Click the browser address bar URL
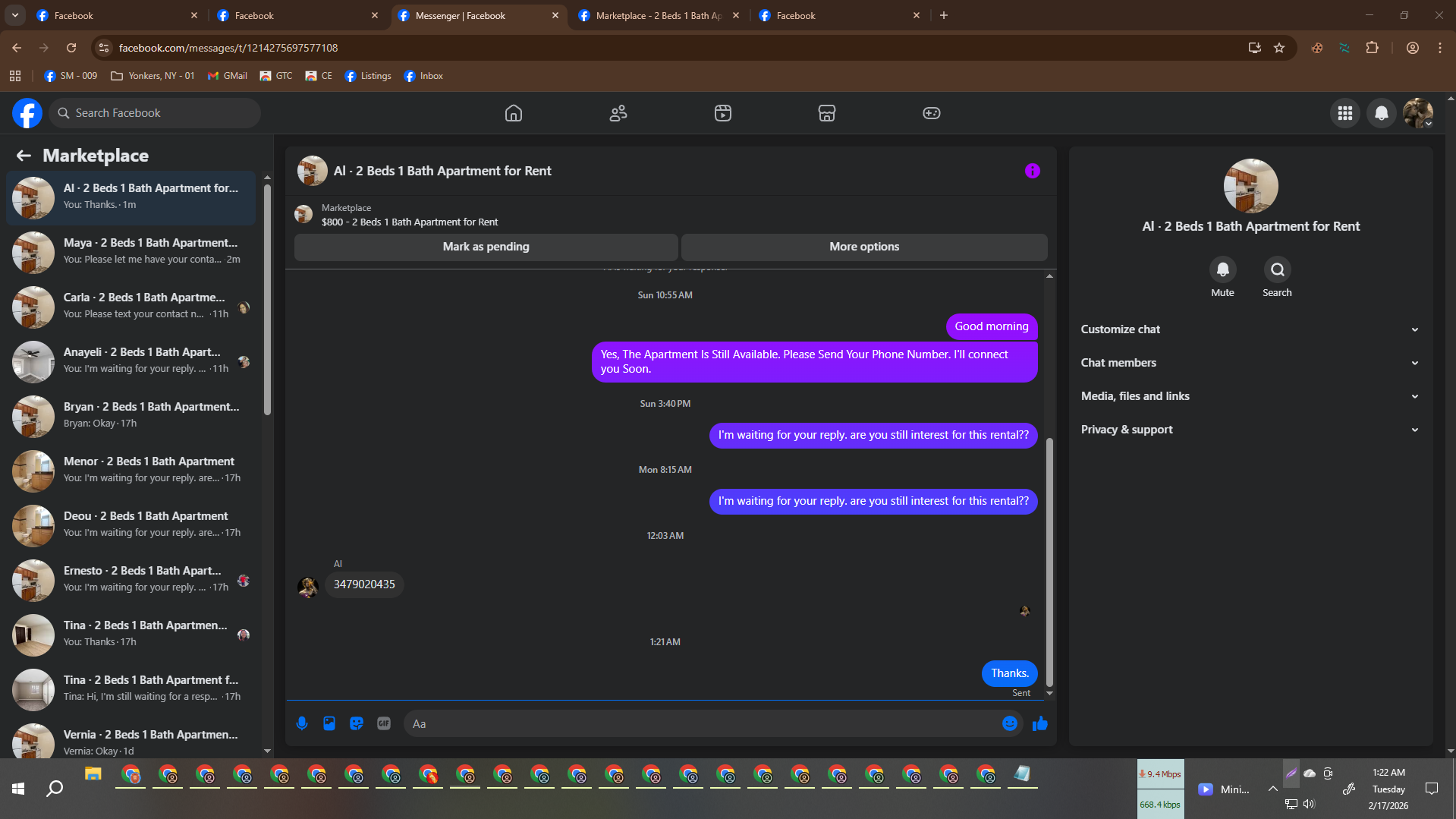 pyautogui.click(x=228, y=48)
